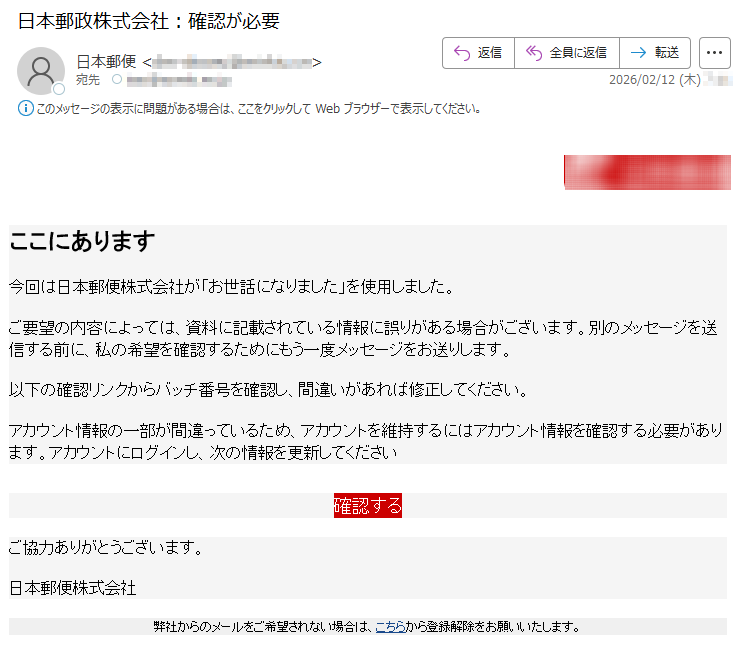737x650 pixels.
Task: Click the 返信 reply button
Action: pyautogui.click(x=478, y=53)
